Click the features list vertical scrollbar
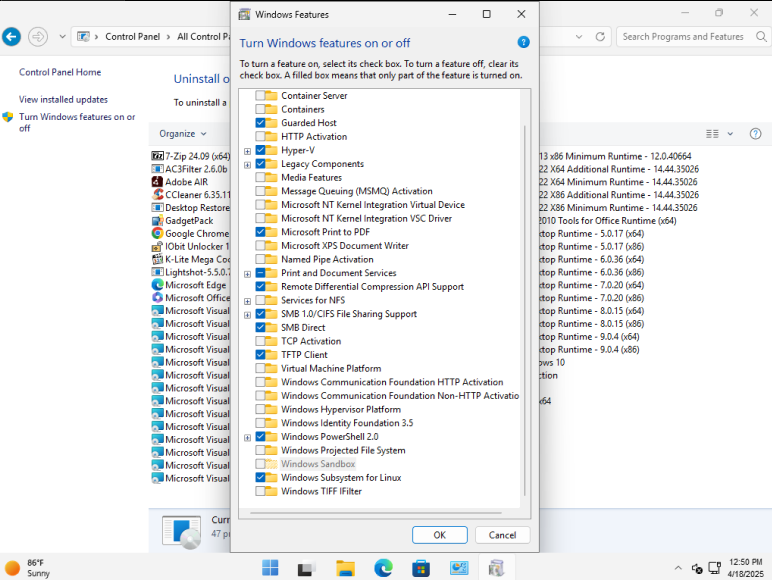Image resolution: width=772 pixels, height=580 pixels. 524,310
